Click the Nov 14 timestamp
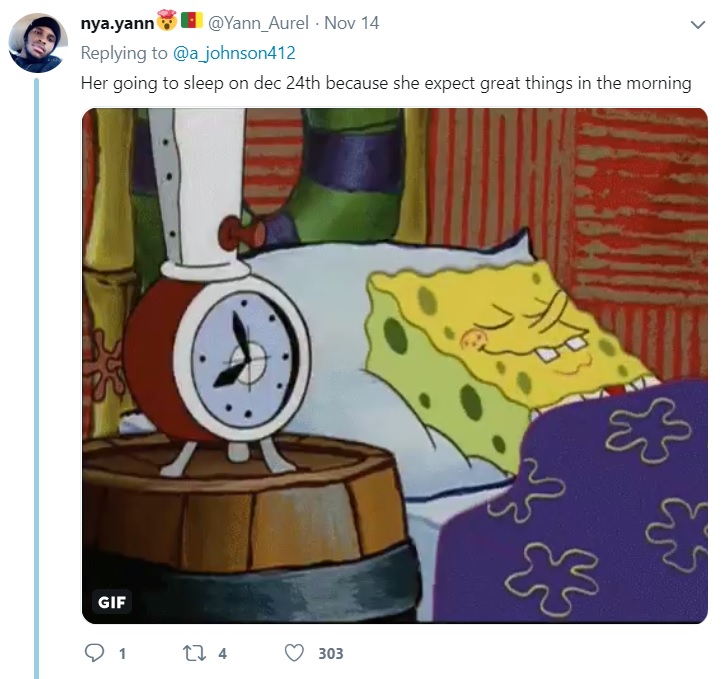This screenshot has height=679, width=722. (x=352, y=23)
